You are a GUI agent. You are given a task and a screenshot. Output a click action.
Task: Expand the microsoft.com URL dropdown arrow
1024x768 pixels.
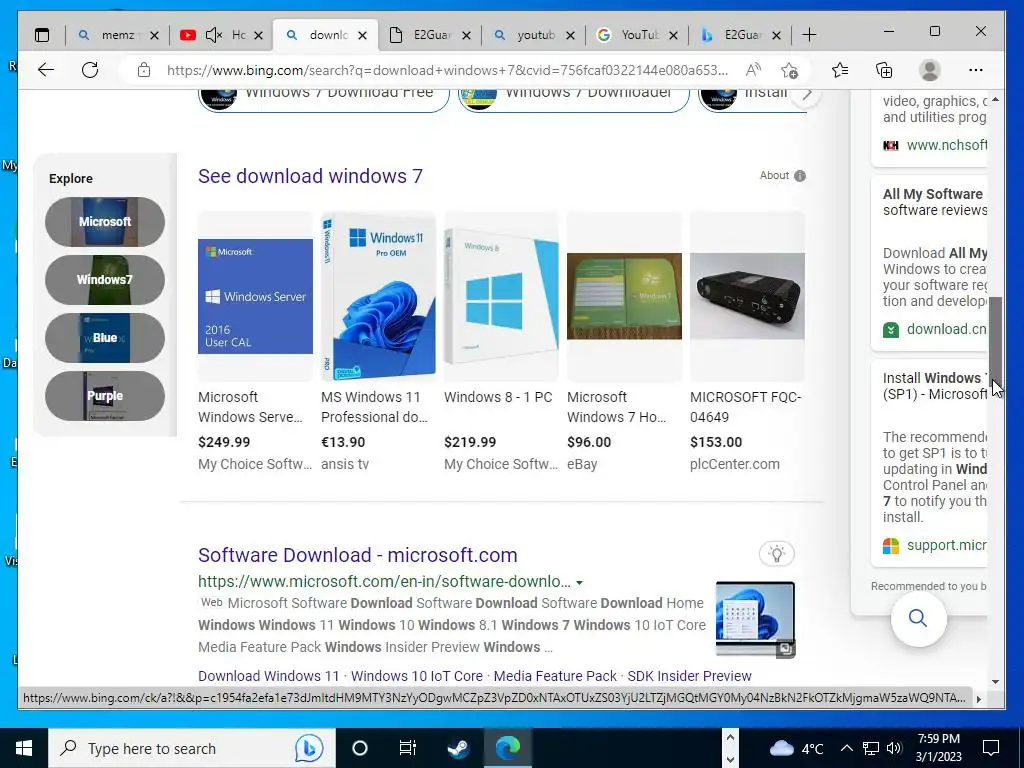pyautogui.click(x=579, y=583)
